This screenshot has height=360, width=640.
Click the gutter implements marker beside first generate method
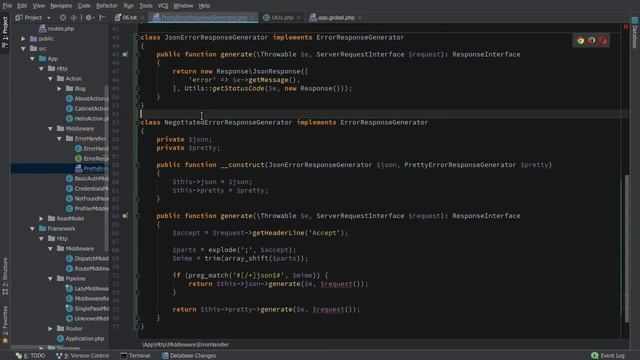pyautogui.click(x=125, y=54)
